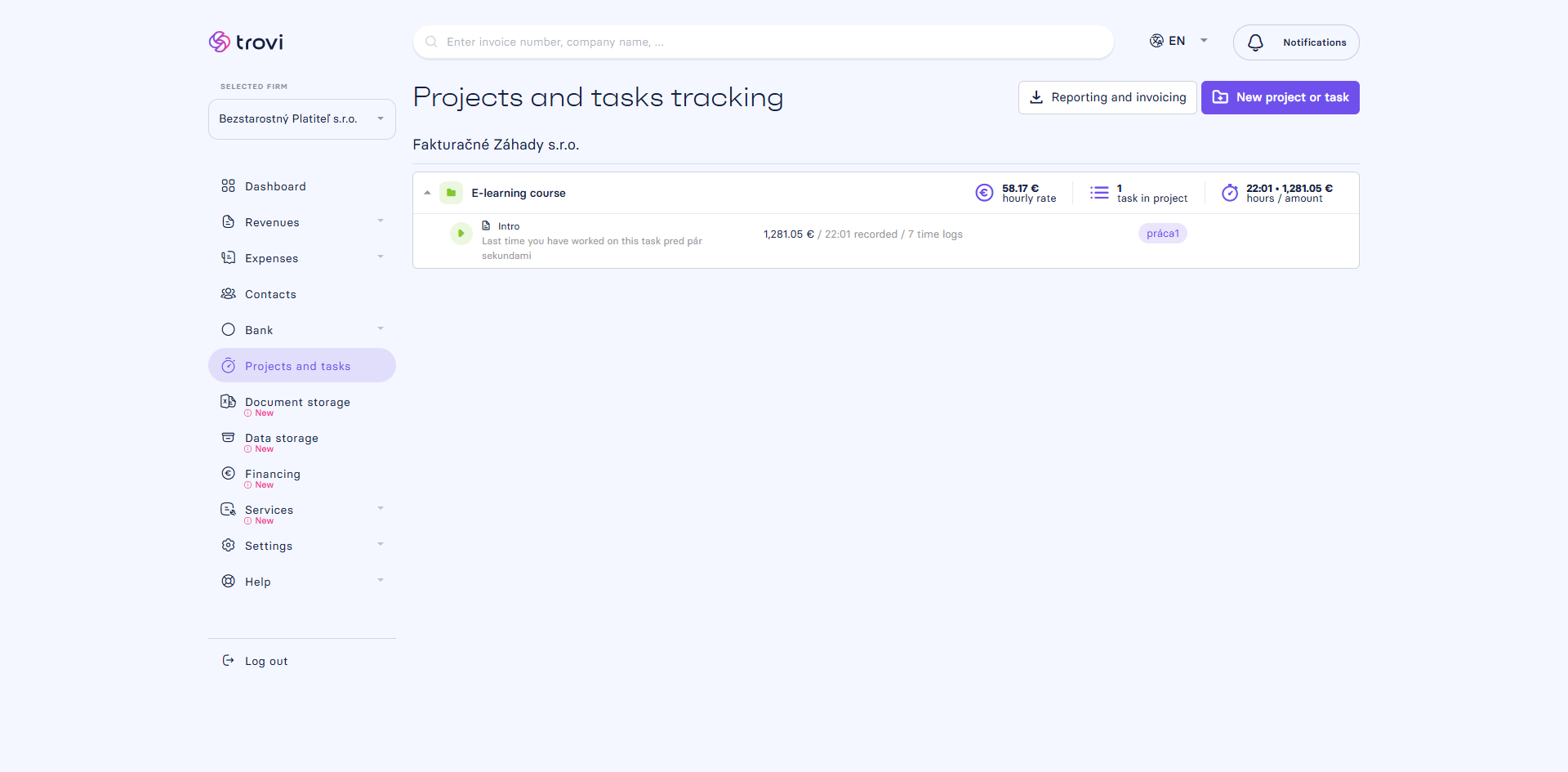This screenshot has height=772, width=1568.
Task: Expand the Bank submenu arrow
Action: pyautogui.click(x=381, y=329)
